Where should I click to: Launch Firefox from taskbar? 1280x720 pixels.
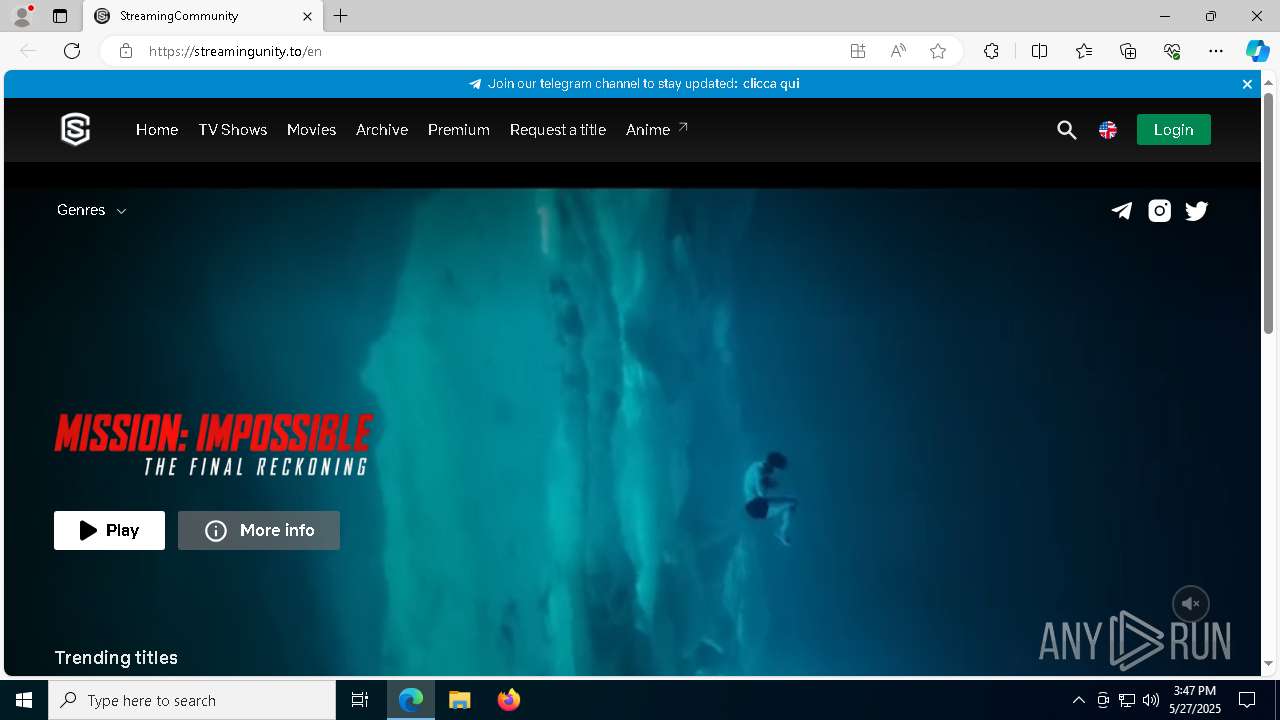pos(509,700)
